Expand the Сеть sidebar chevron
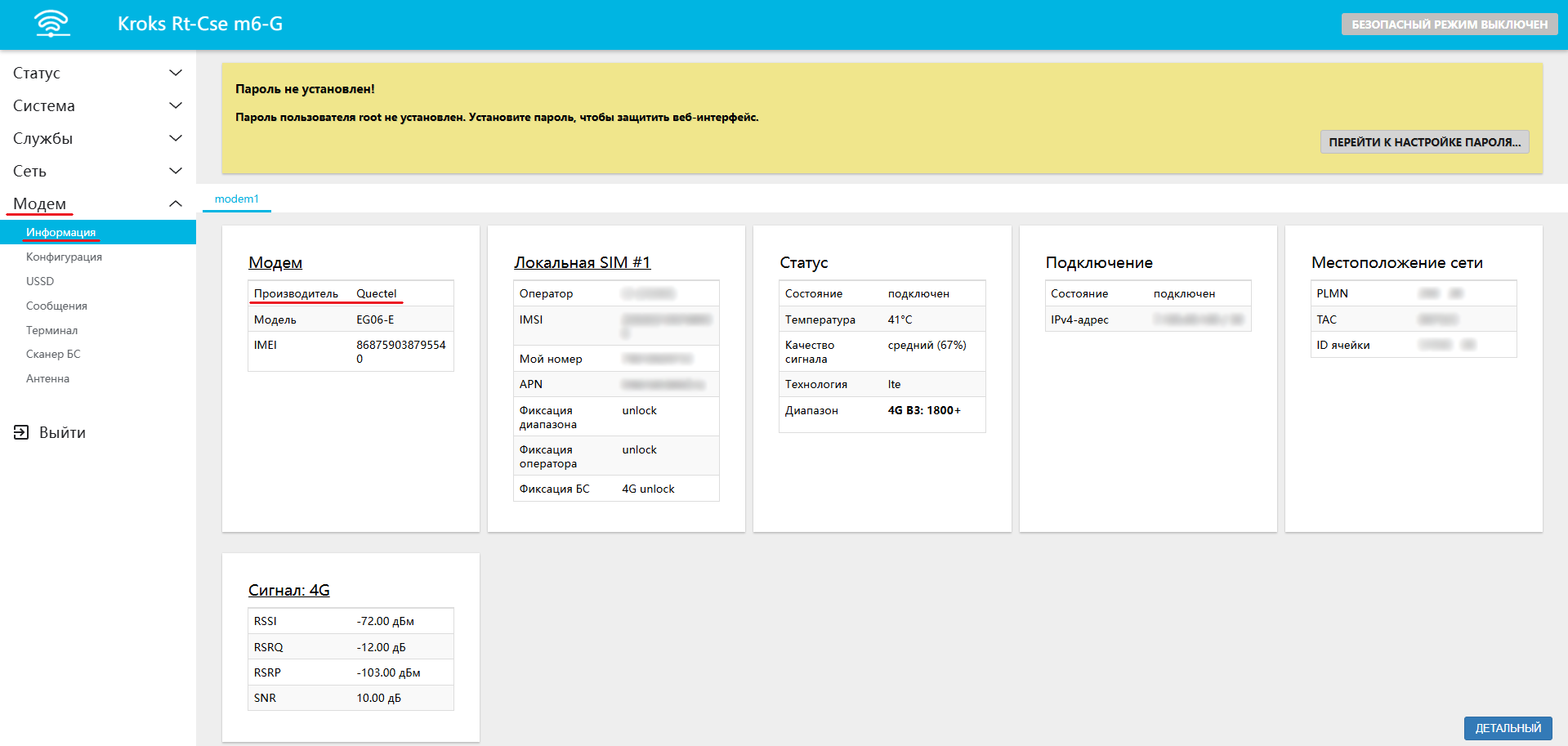Image resolution: width=1568 pixels, height=746 pixels. [x=175, y=171]
